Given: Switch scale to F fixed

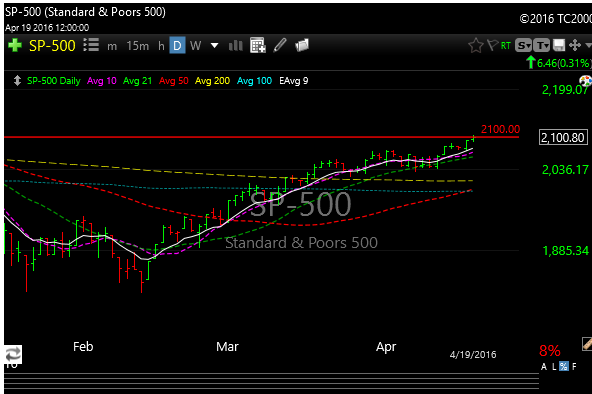Looking at the screenshot, I should [x=574, y=366].
